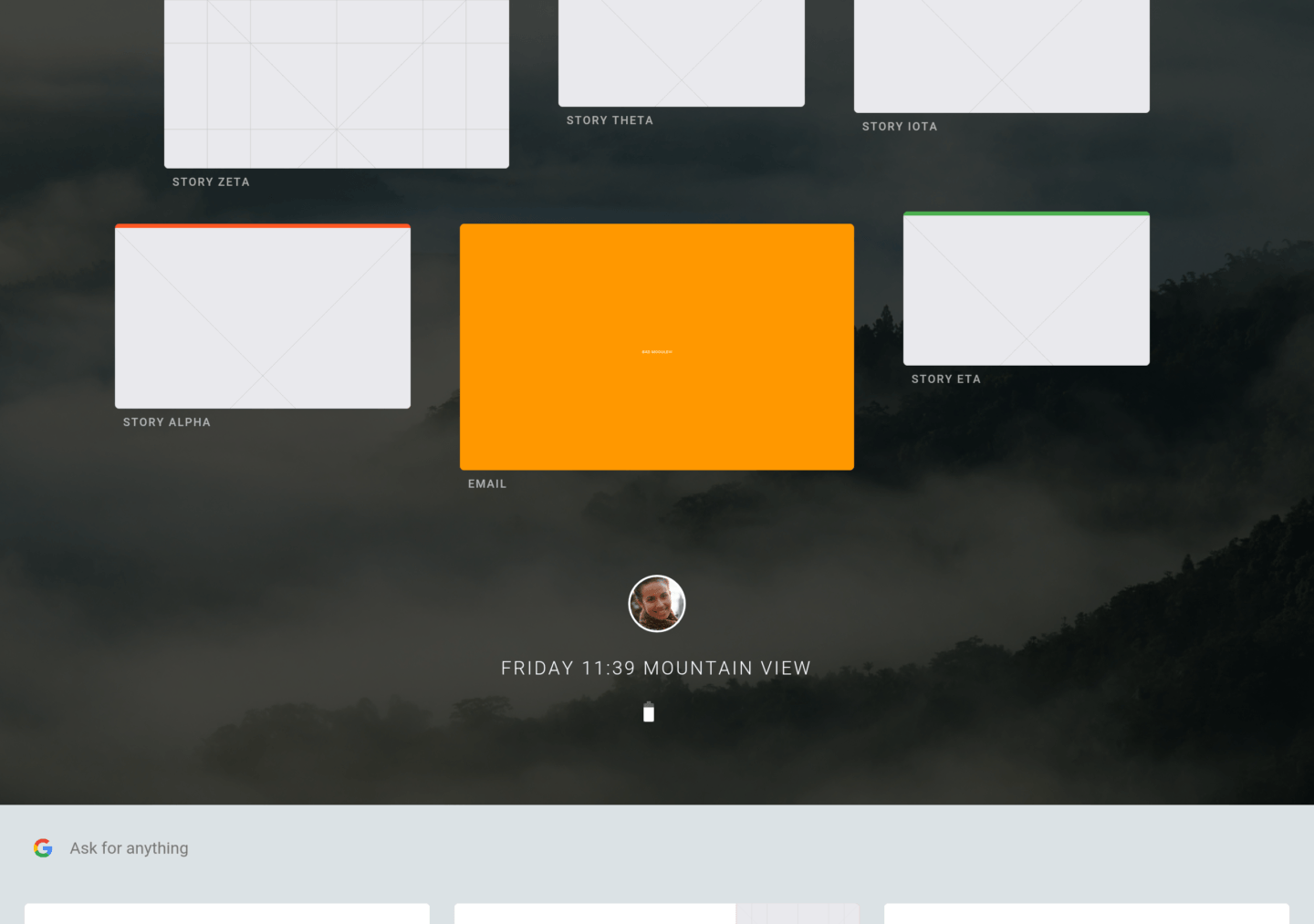This screenshot has height=924, width=1314.
Task: Click the STORY THETA label
Action: coord(610,120)
